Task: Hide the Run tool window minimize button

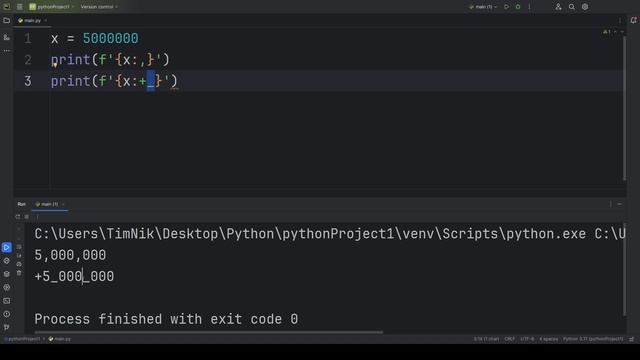Action: (620, 204)
